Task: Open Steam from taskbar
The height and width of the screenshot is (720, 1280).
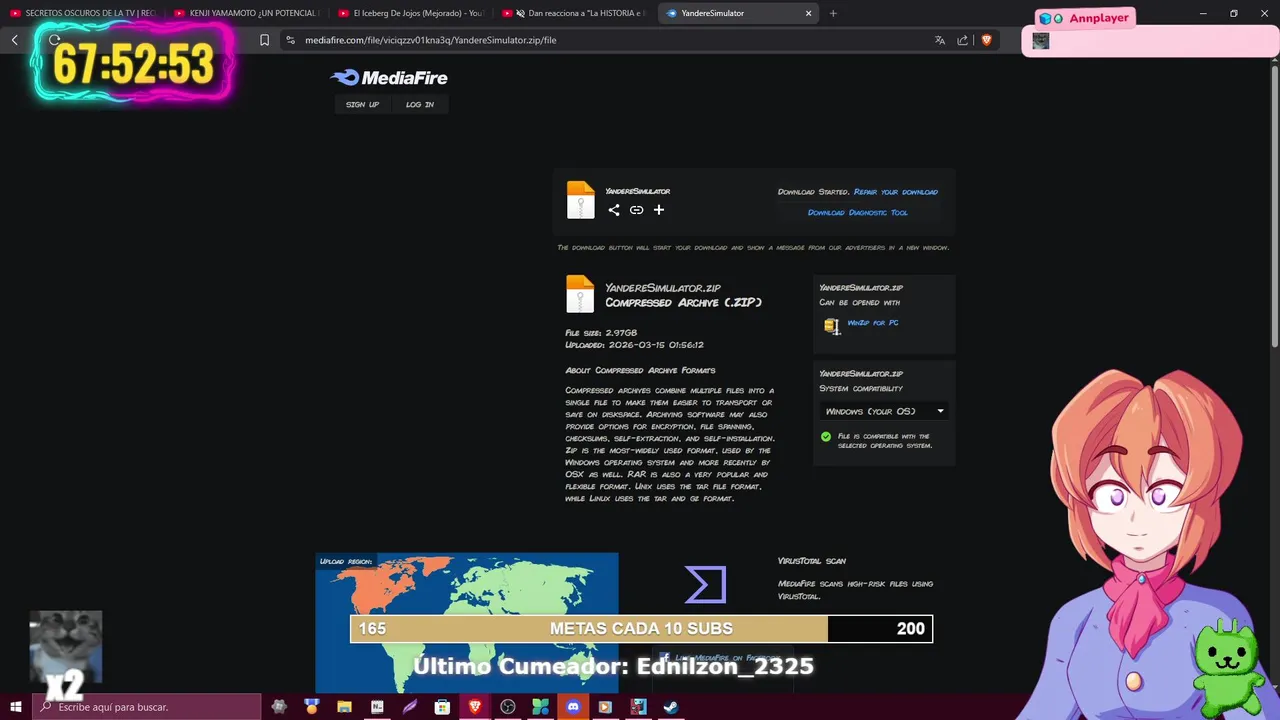Action: tap(671, 707)
